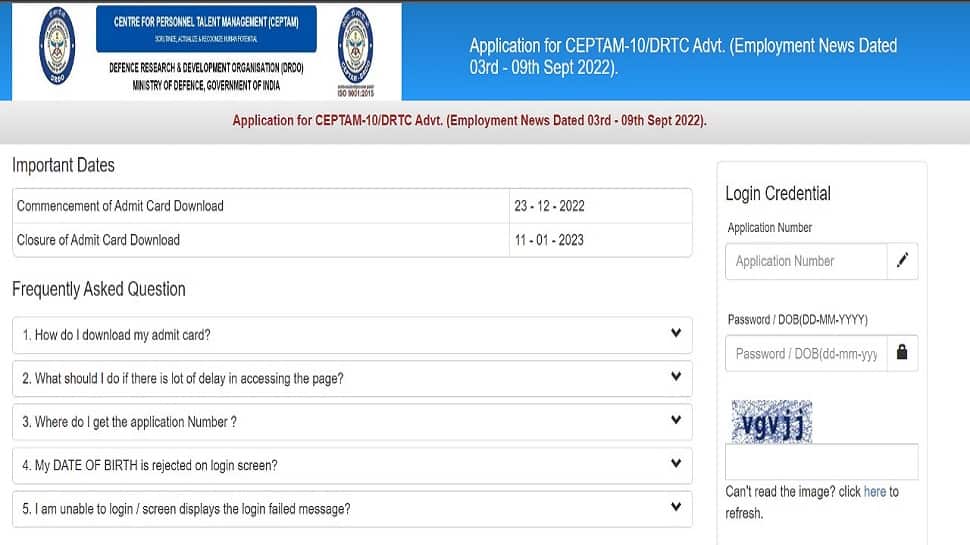The height and width of the screenshot is (545, 970).
Task: Click chevron arrow on FAQ 3 application Number row
Action: coord(676,419)
